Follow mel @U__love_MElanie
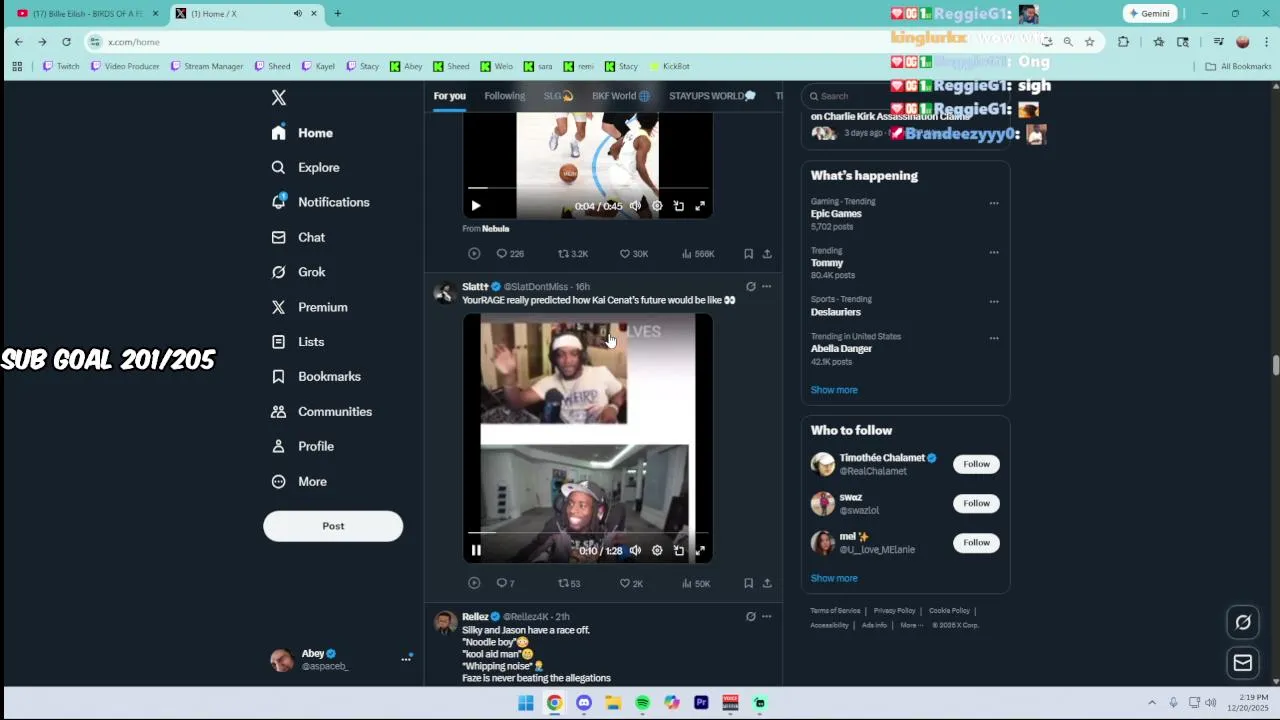Screen dimensions: 1280x720 pyautogui.click(x=976, y=542)
